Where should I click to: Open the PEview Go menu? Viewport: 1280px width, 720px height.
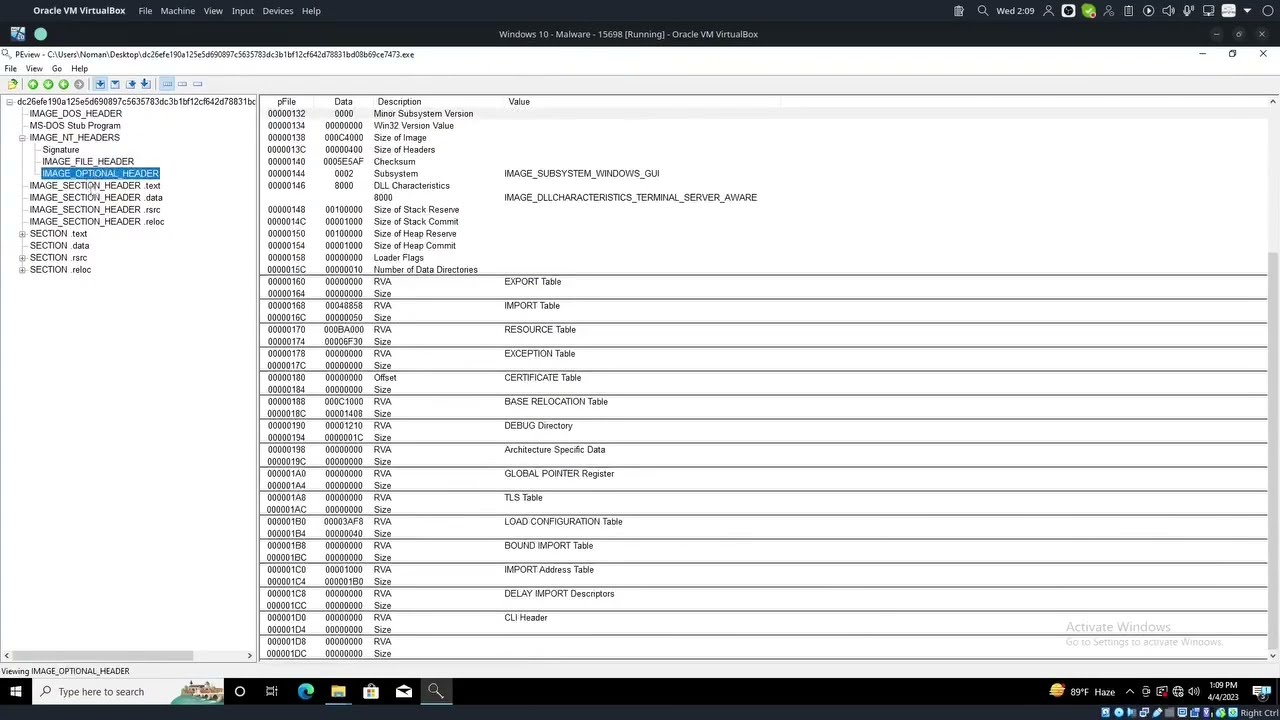(x=57, y=69)
